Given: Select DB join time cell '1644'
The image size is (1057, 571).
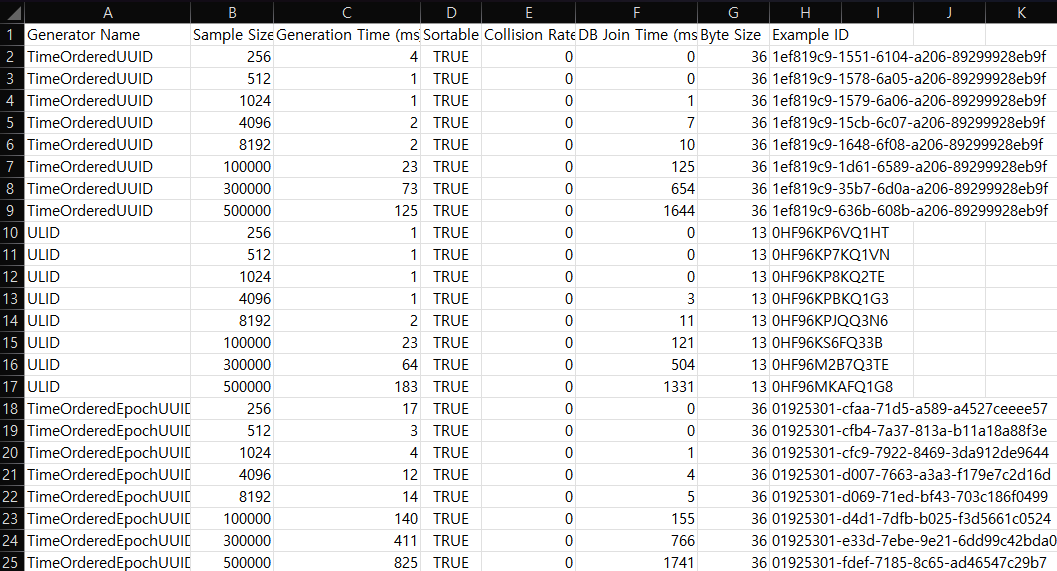Looking at the screenshot, I should click(x=636, y=210).
